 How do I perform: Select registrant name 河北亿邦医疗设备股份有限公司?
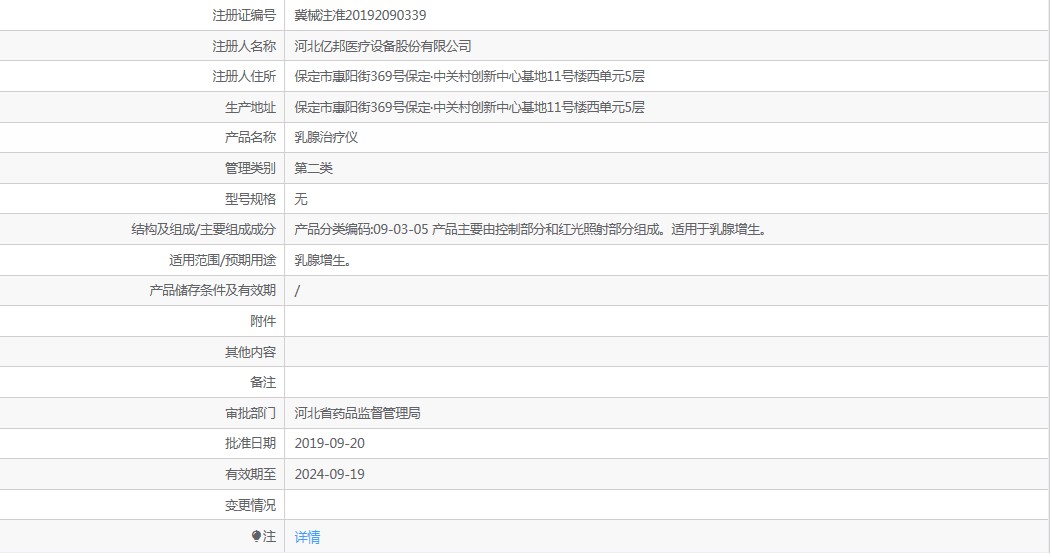click(x=383, y=46)
